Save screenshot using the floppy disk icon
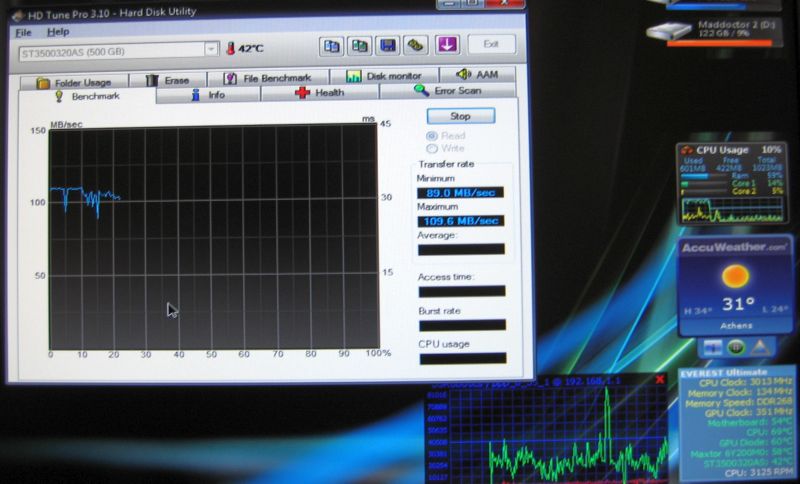The image size is (800, 484). pos(388,45)
